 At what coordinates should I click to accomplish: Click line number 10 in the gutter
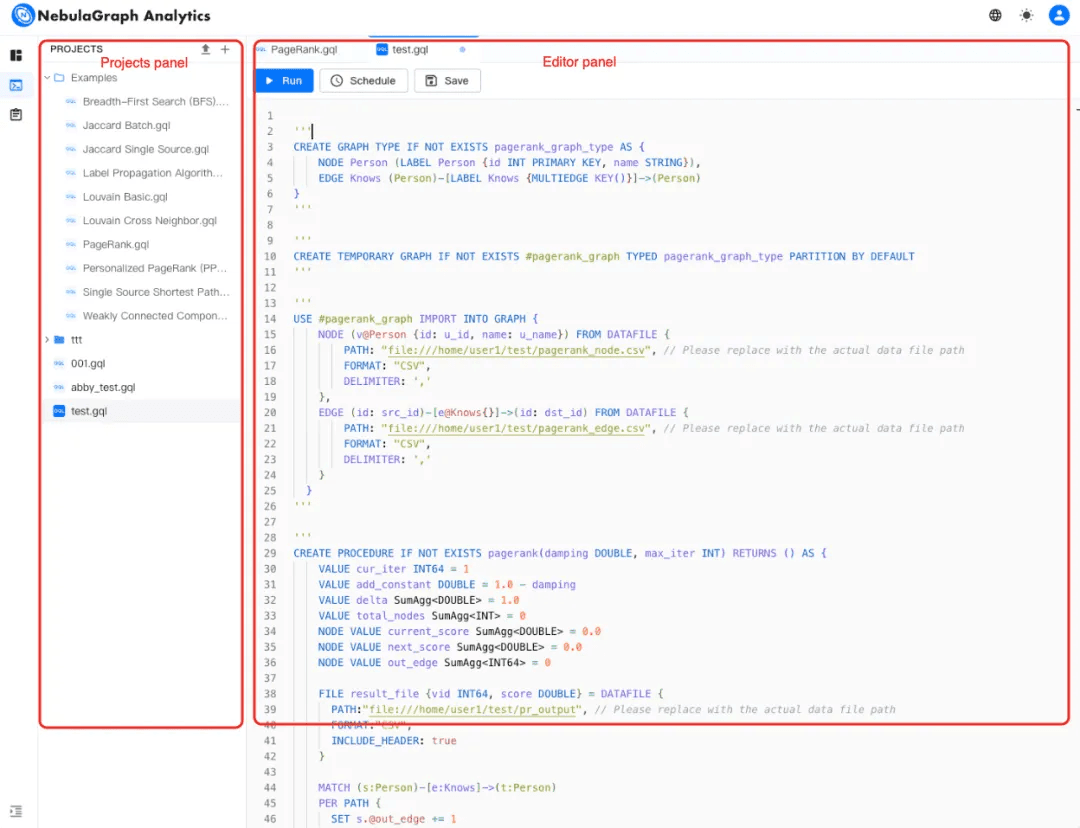click(x=270, y=256)
